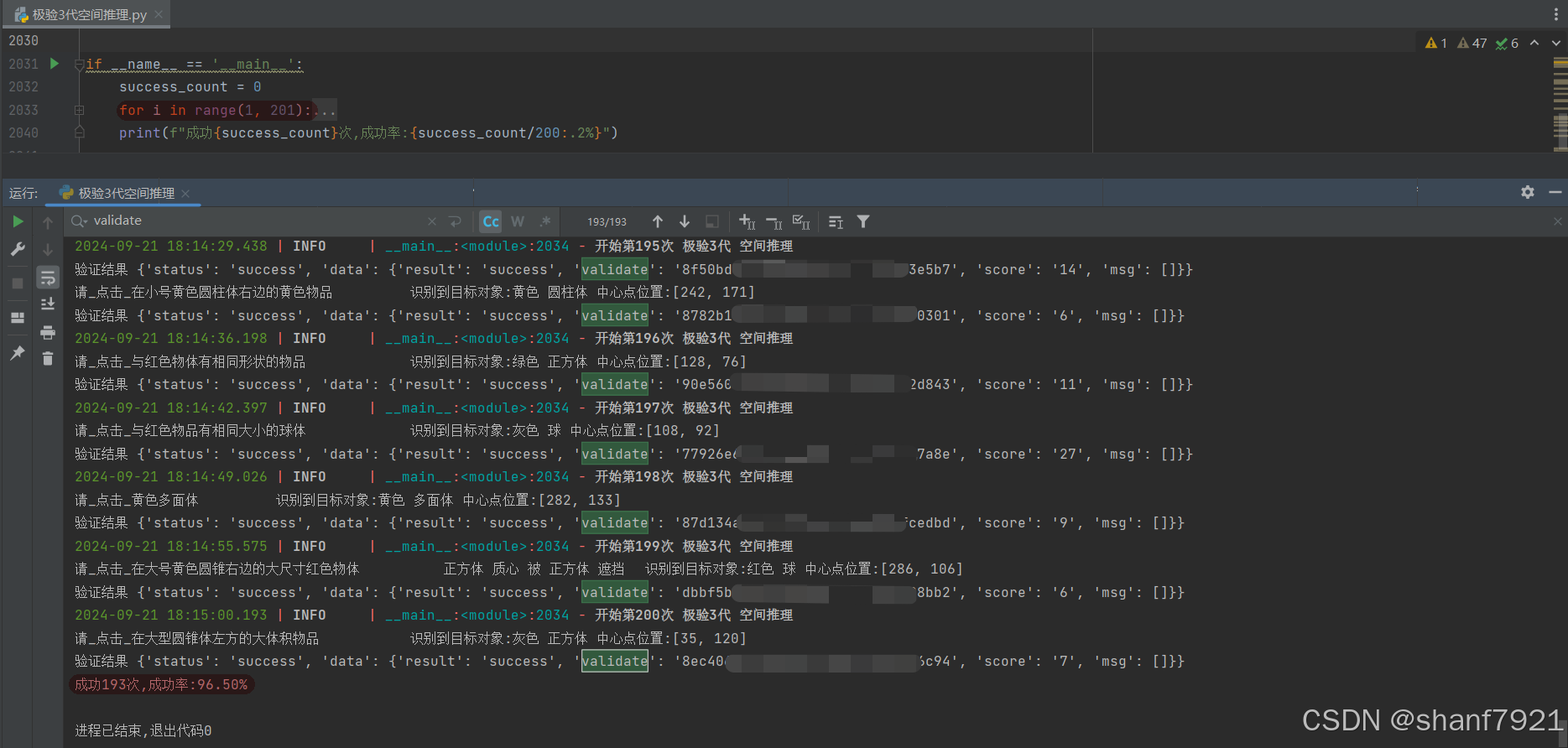The height and width of the screenshot is (748, 1568).
Task: Rerun the script with green play icon in Run panel
Action: 18,221
